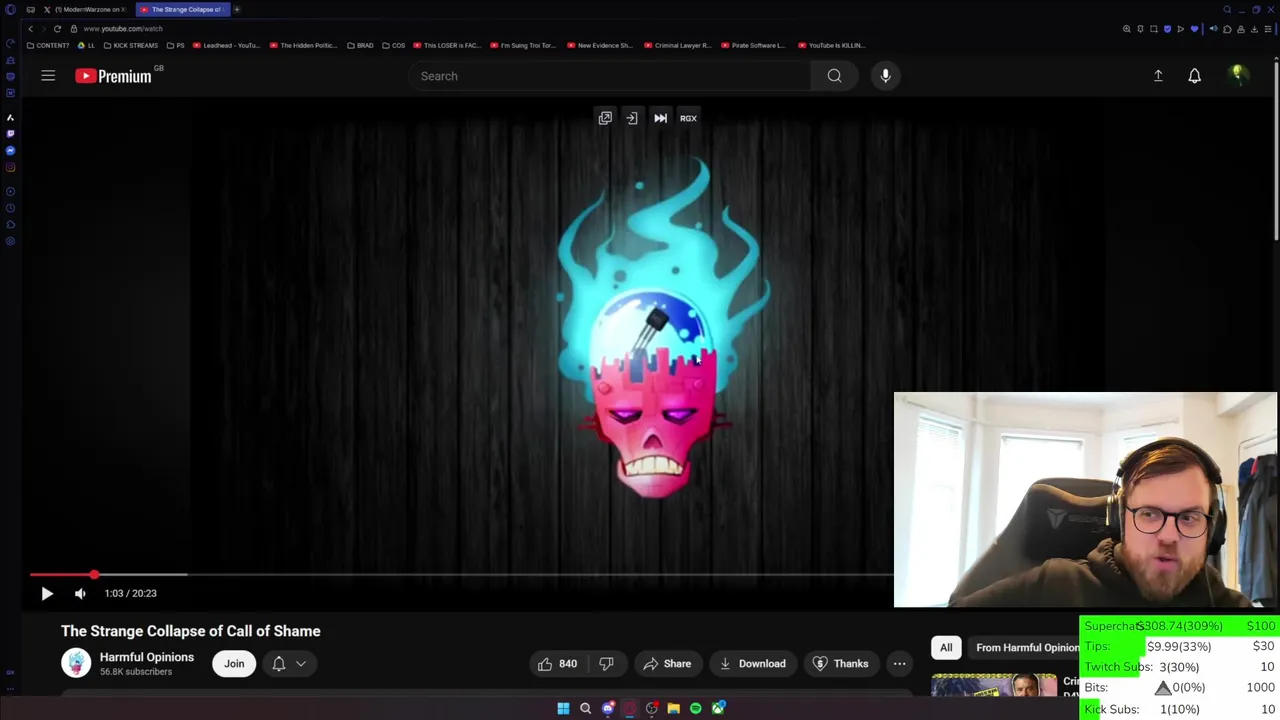The width and height of the screenshot is (1280, 720).
Task: Open YouTube notifications bell
Action: [x=1194, y=76]
